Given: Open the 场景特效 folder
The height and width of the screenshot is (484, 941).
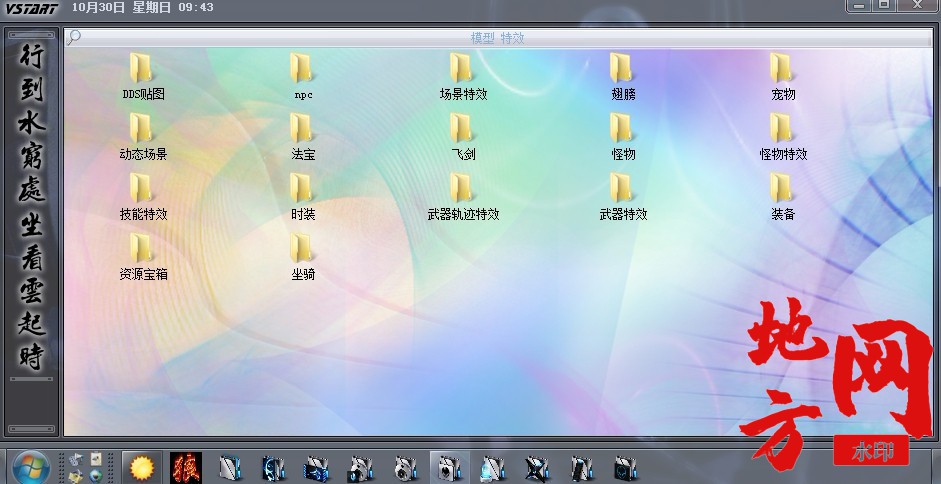Looking at the screenshot, I should (x=463, y=76).
